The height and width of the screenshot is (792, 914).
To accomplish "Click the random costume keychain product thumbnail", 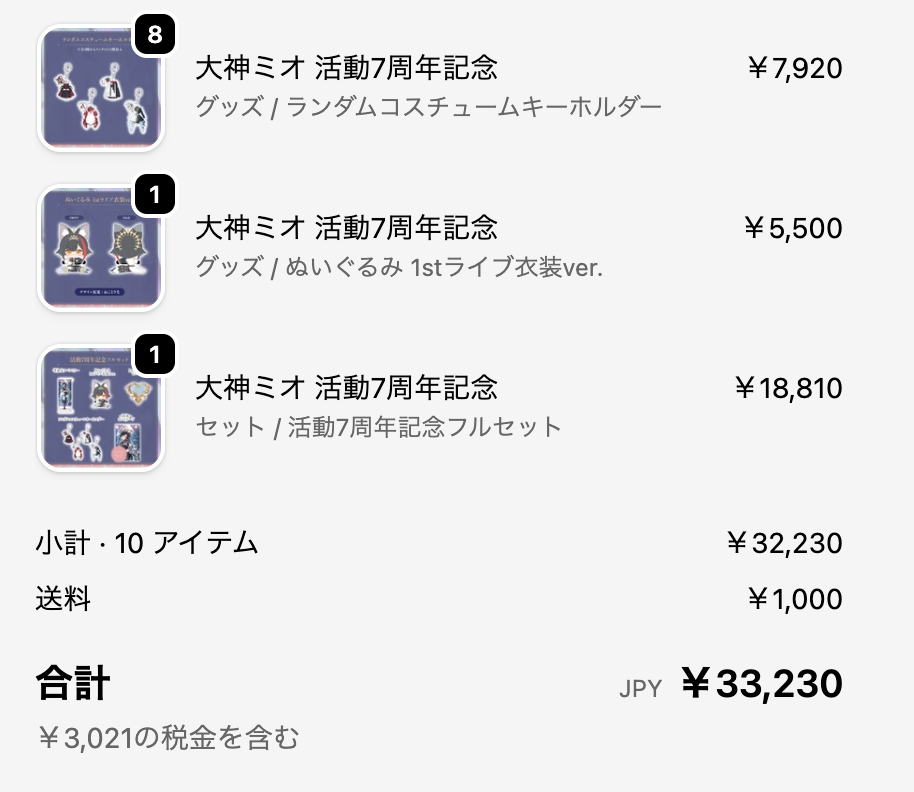I will [100, 90].
